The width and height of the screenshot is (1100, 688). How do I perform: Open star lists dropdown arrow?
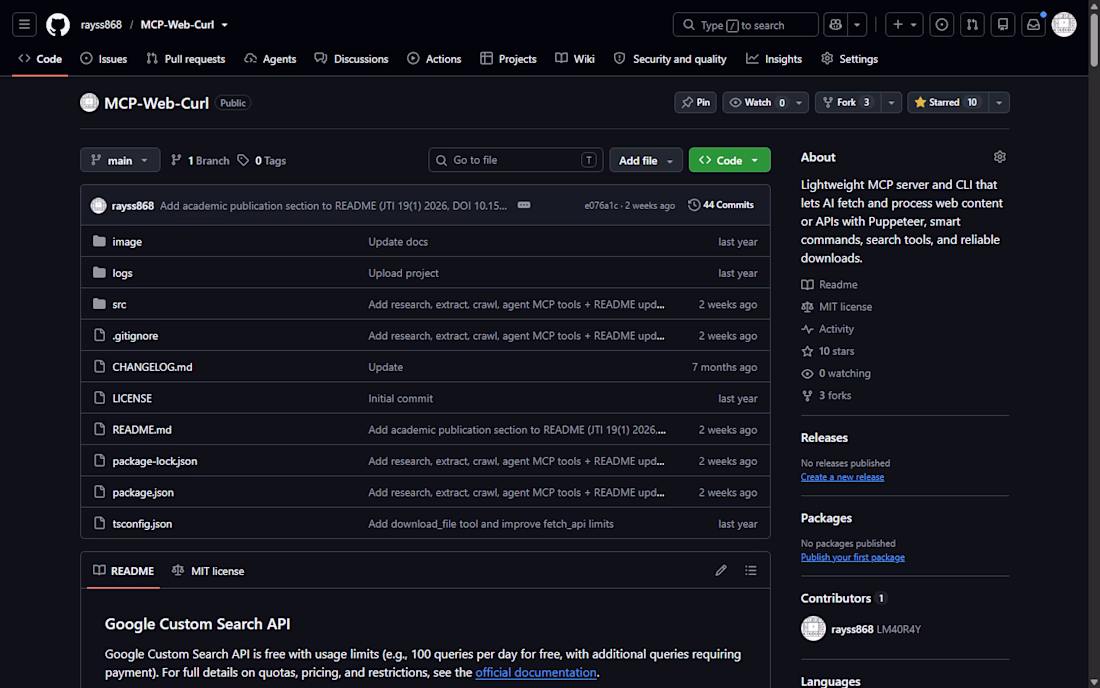coord(999,102)
